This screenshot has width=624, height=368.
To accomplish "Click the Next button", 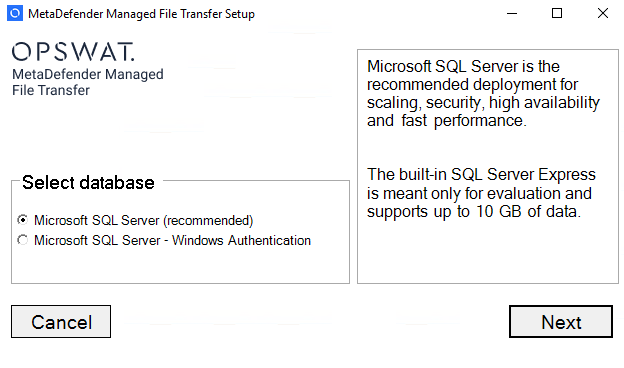I will coord(561,321).
